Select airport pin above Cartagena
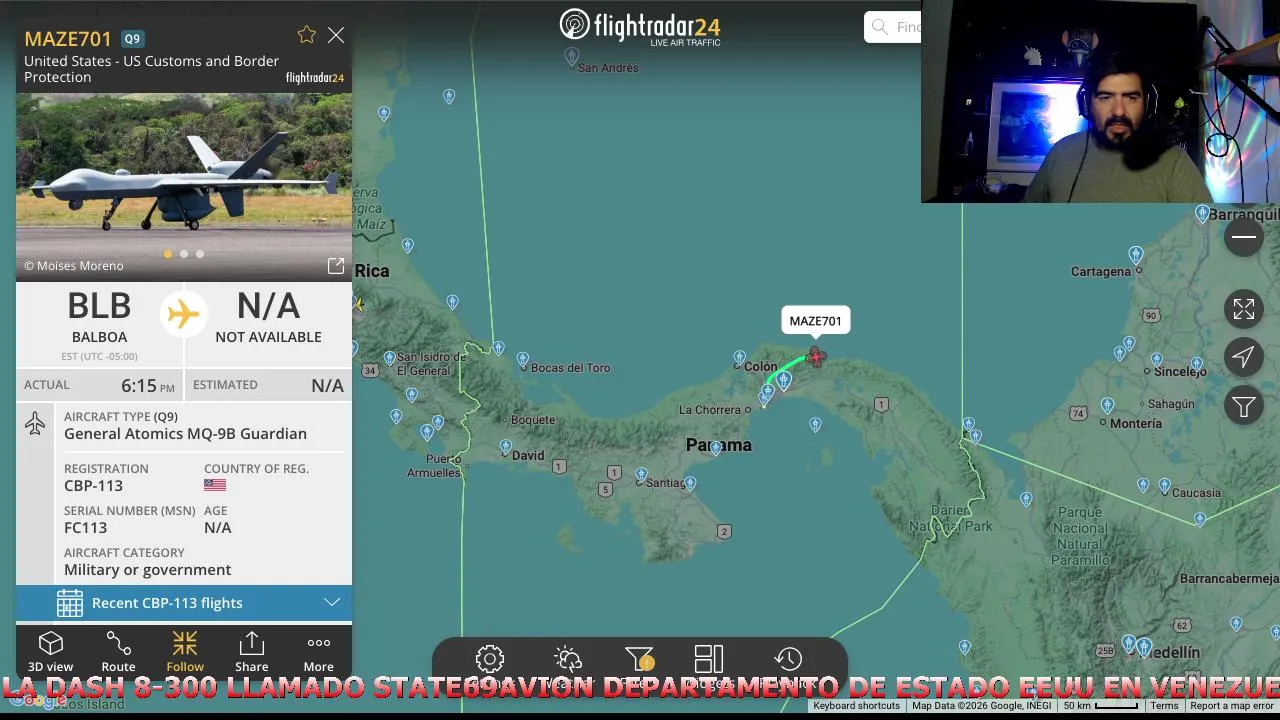 pyautogui.click(x=1136, y=255)
